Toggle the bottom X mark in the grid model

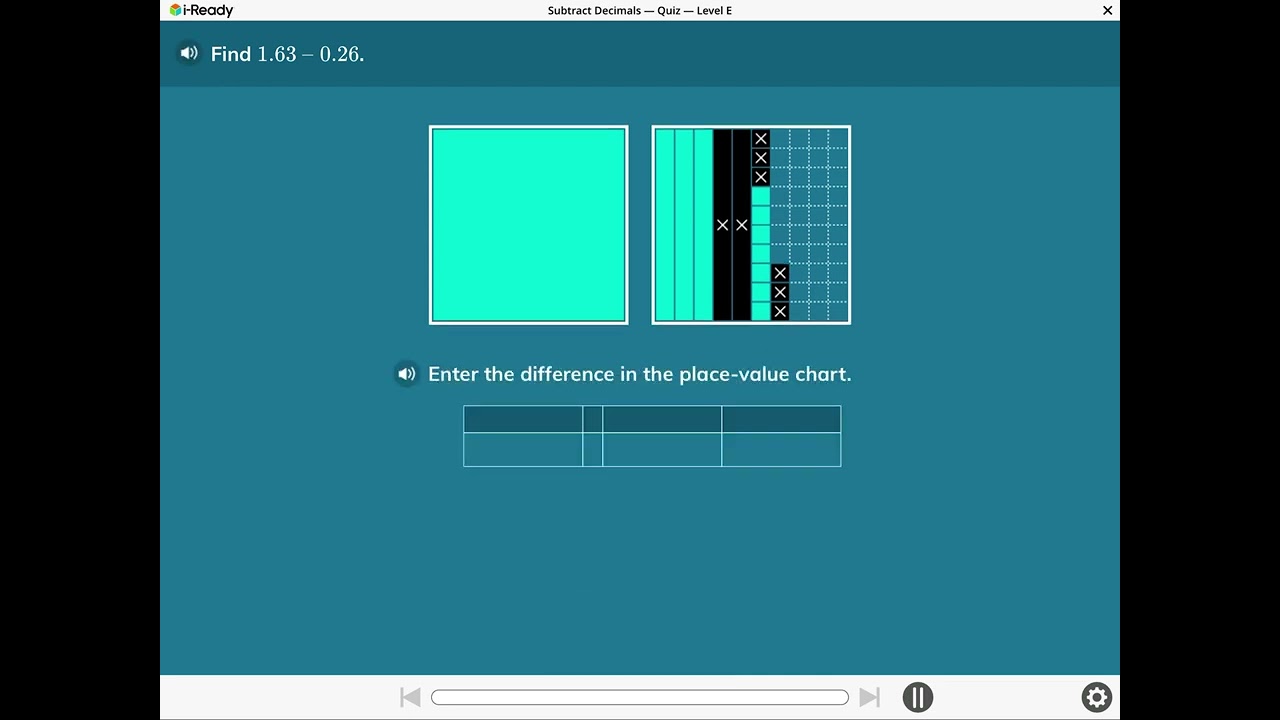tap(779, 312)
